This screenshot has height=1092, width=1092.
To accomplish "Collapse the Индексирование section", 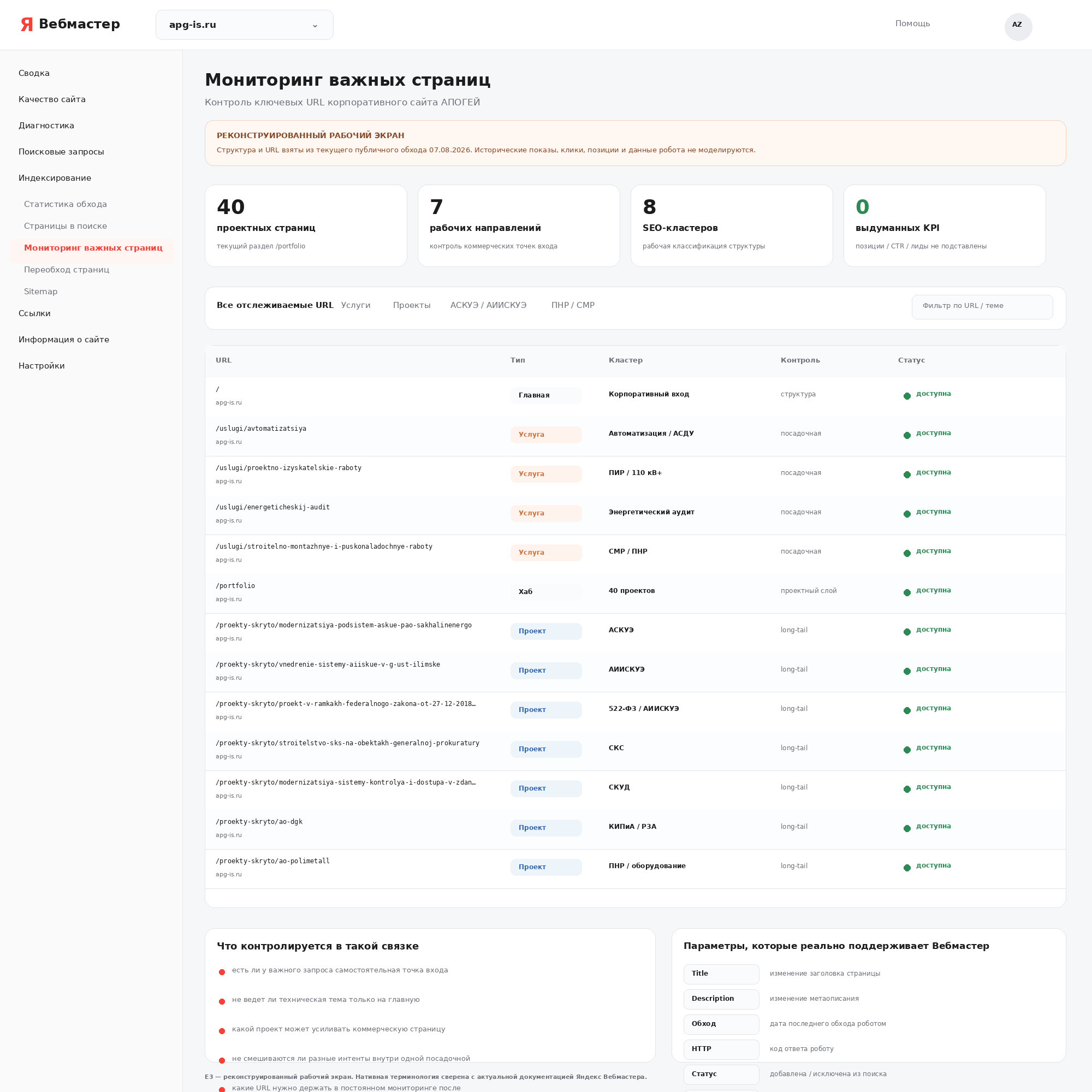I will tap(55, 178).
